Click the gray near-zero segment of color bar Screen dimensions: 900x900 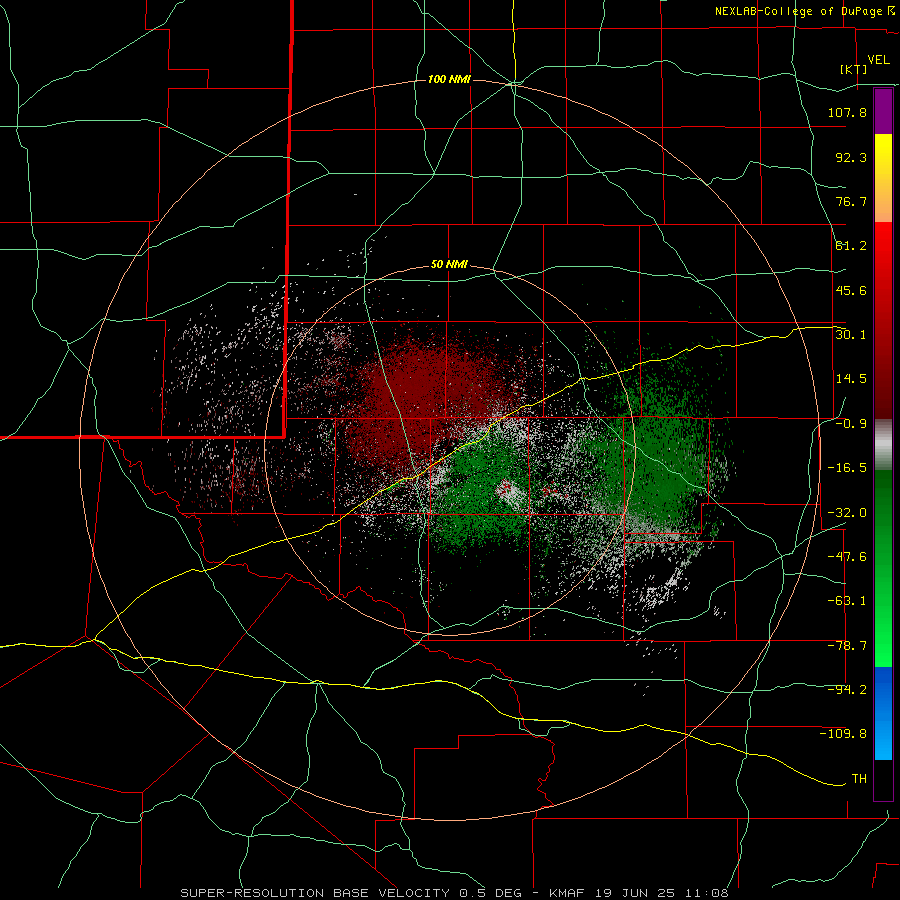pyautogui.click(x=883, y=445)
